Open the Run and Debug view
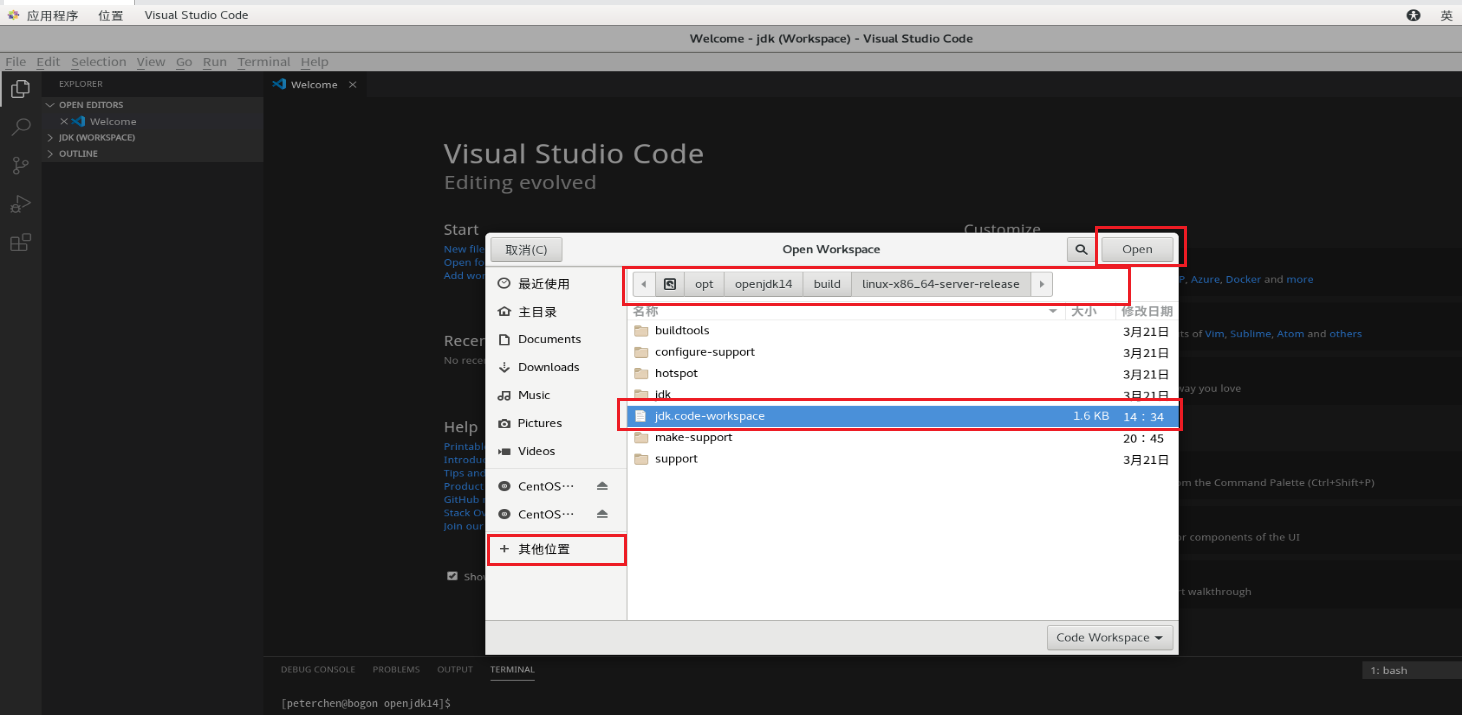This screenshot has width=1462, height=715. pos(20,204)
